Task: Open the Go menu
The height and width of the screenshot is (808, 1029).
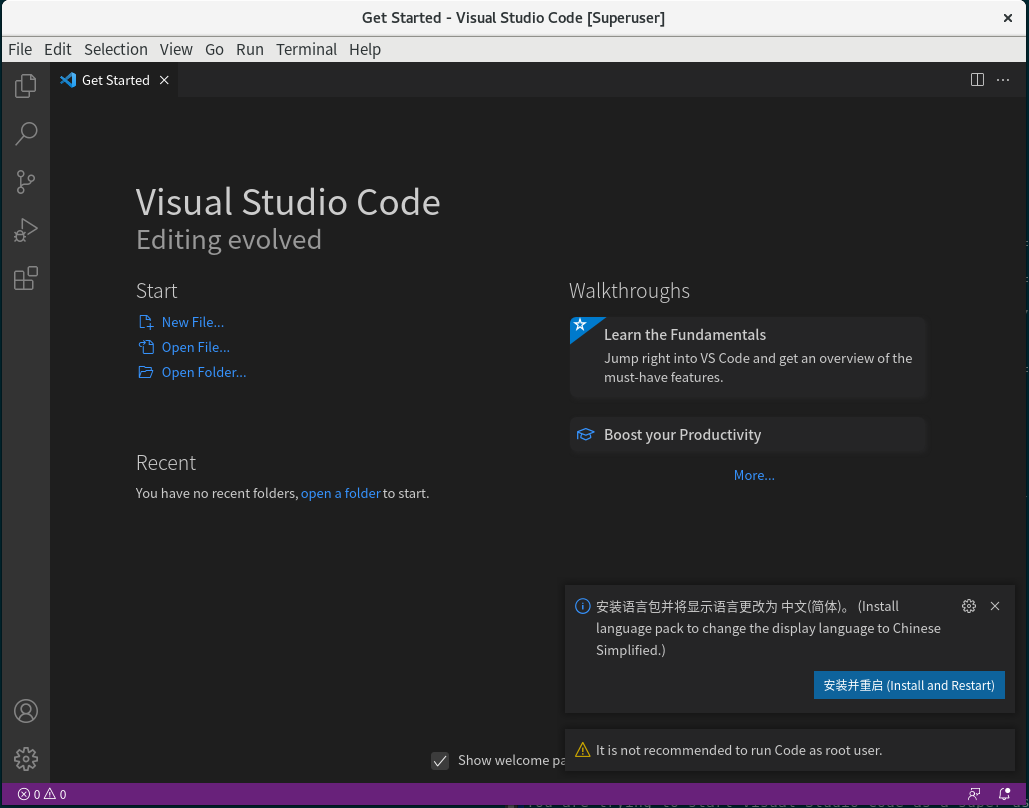Action: pyautogui.click(x=214, y=49)
